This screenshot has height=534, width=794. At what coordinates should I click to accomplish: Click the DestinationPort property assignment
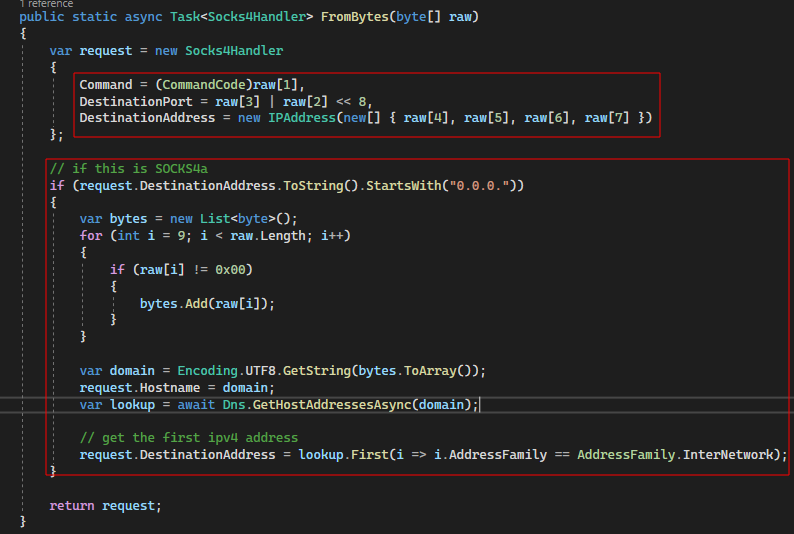pos(136,102)
